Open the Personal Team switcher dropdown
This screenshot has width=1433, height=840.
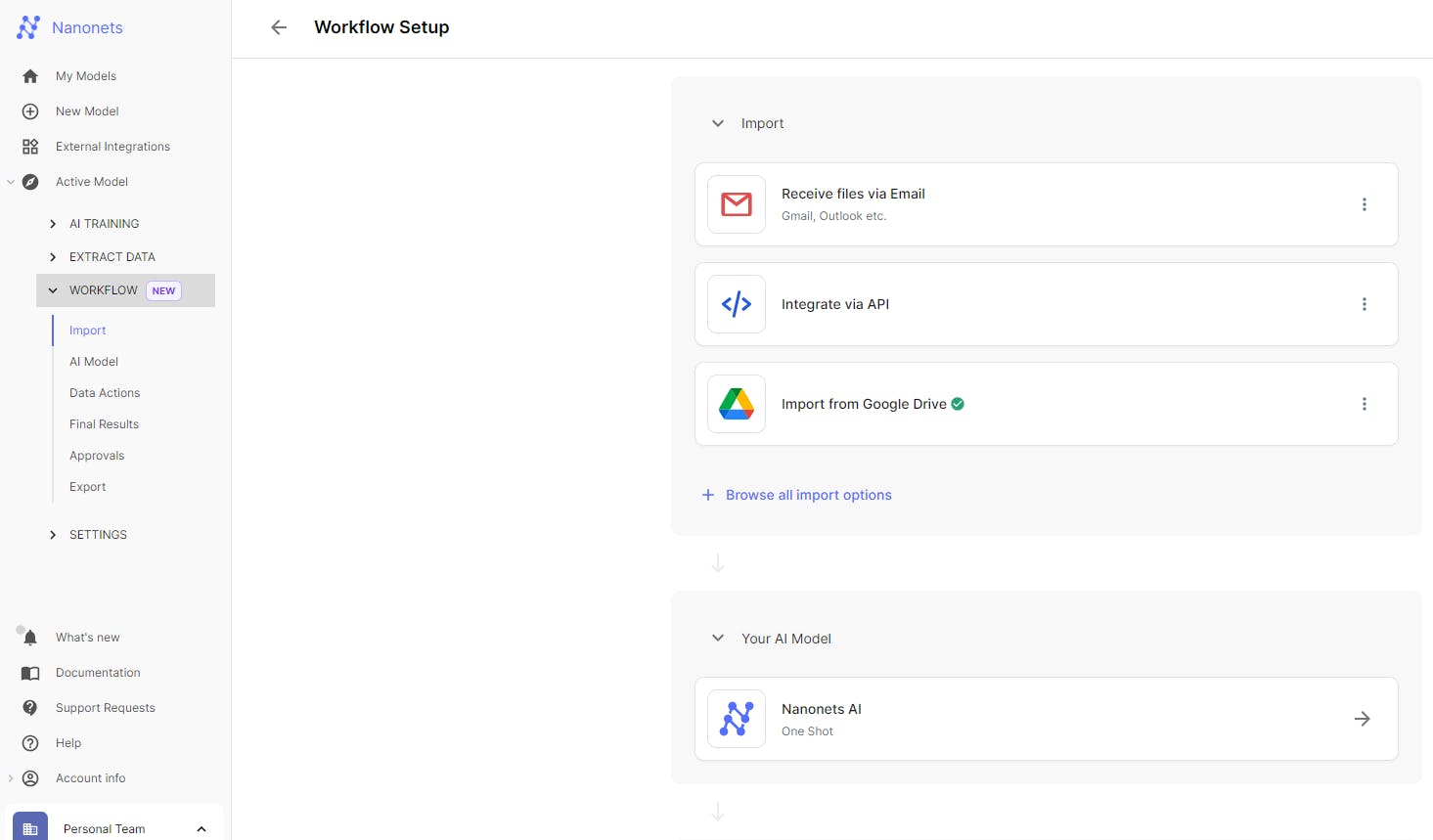point(202,828)
